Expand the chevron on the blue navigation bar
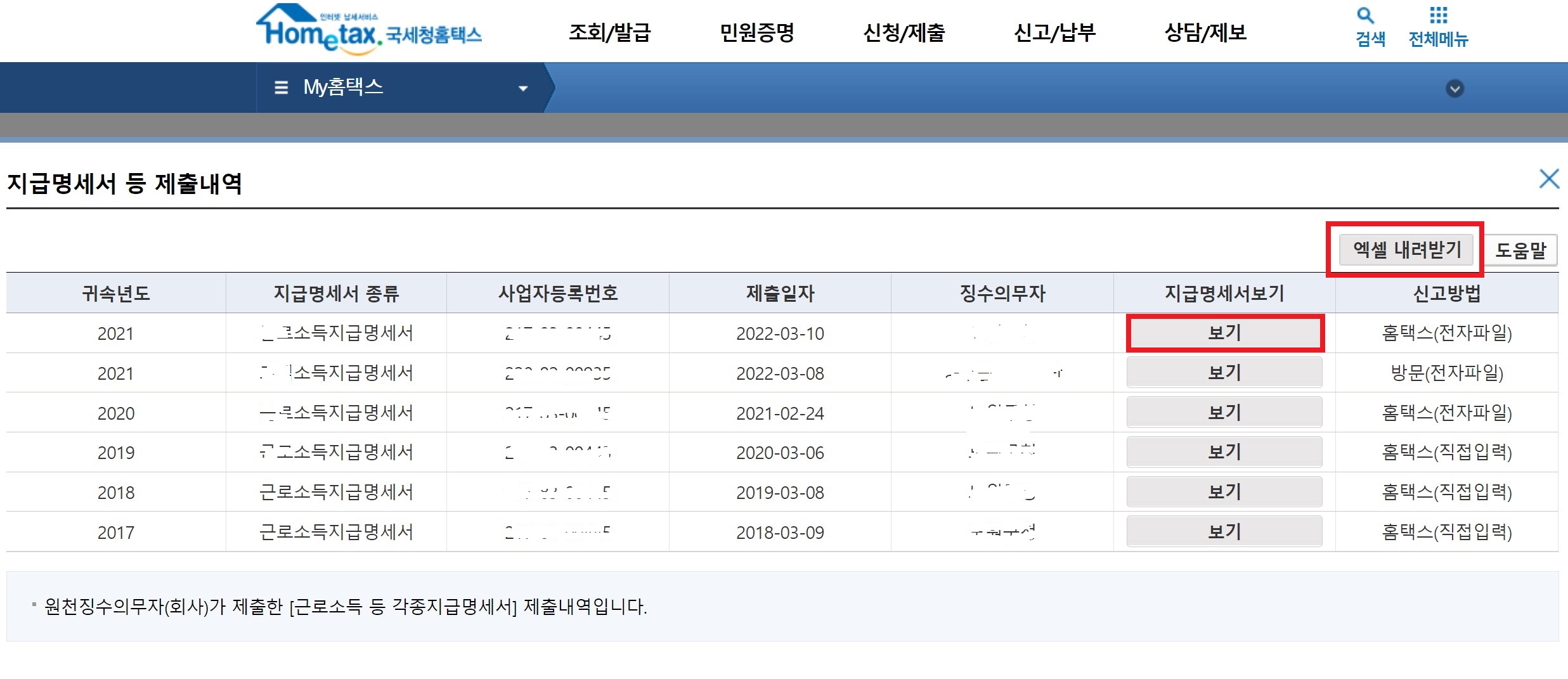 pyautogui.click(x=1455, y=89)
